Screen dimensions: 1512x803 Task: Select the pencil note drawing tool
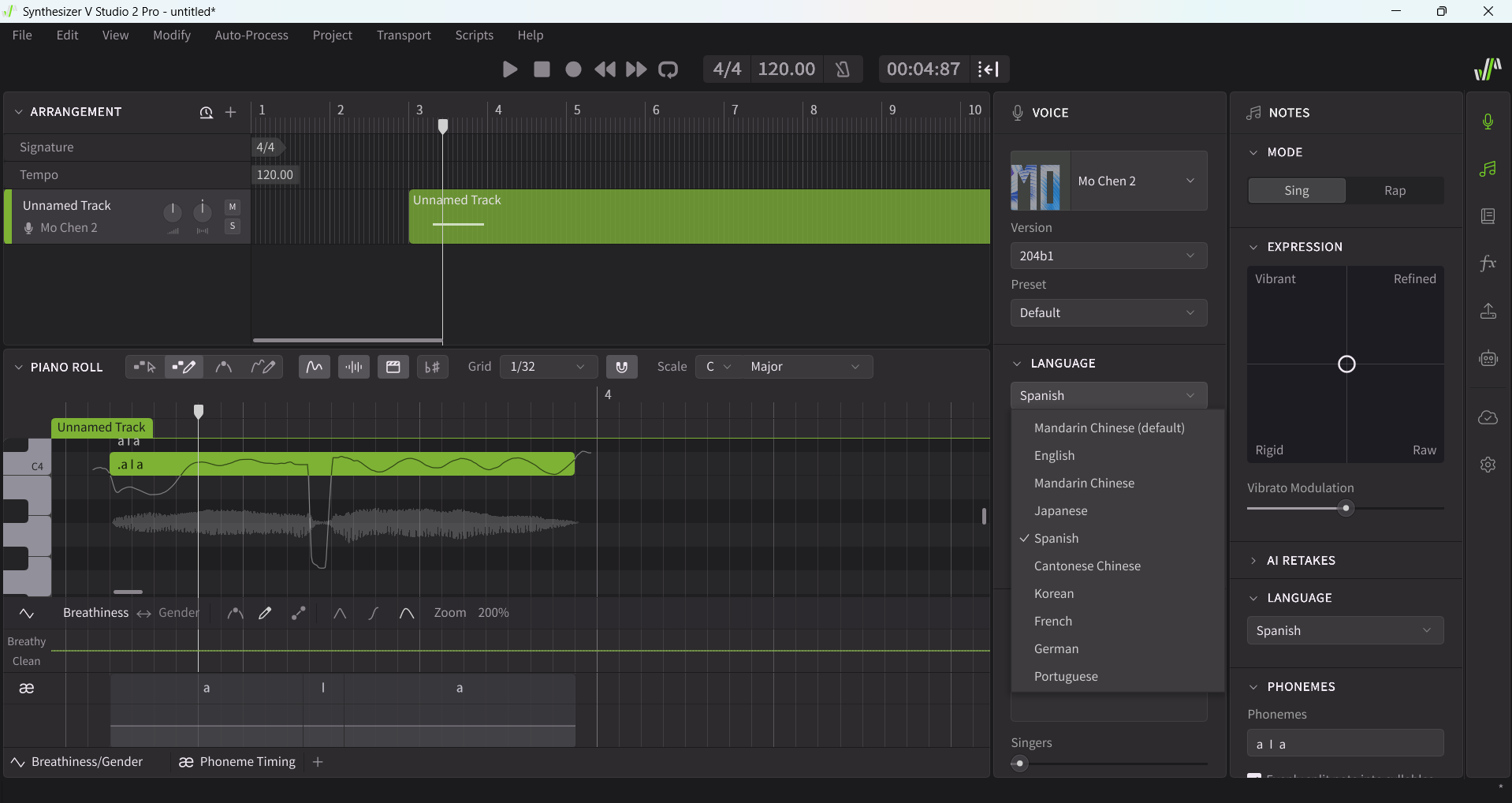pyautogui.click(x=184, y=367)
